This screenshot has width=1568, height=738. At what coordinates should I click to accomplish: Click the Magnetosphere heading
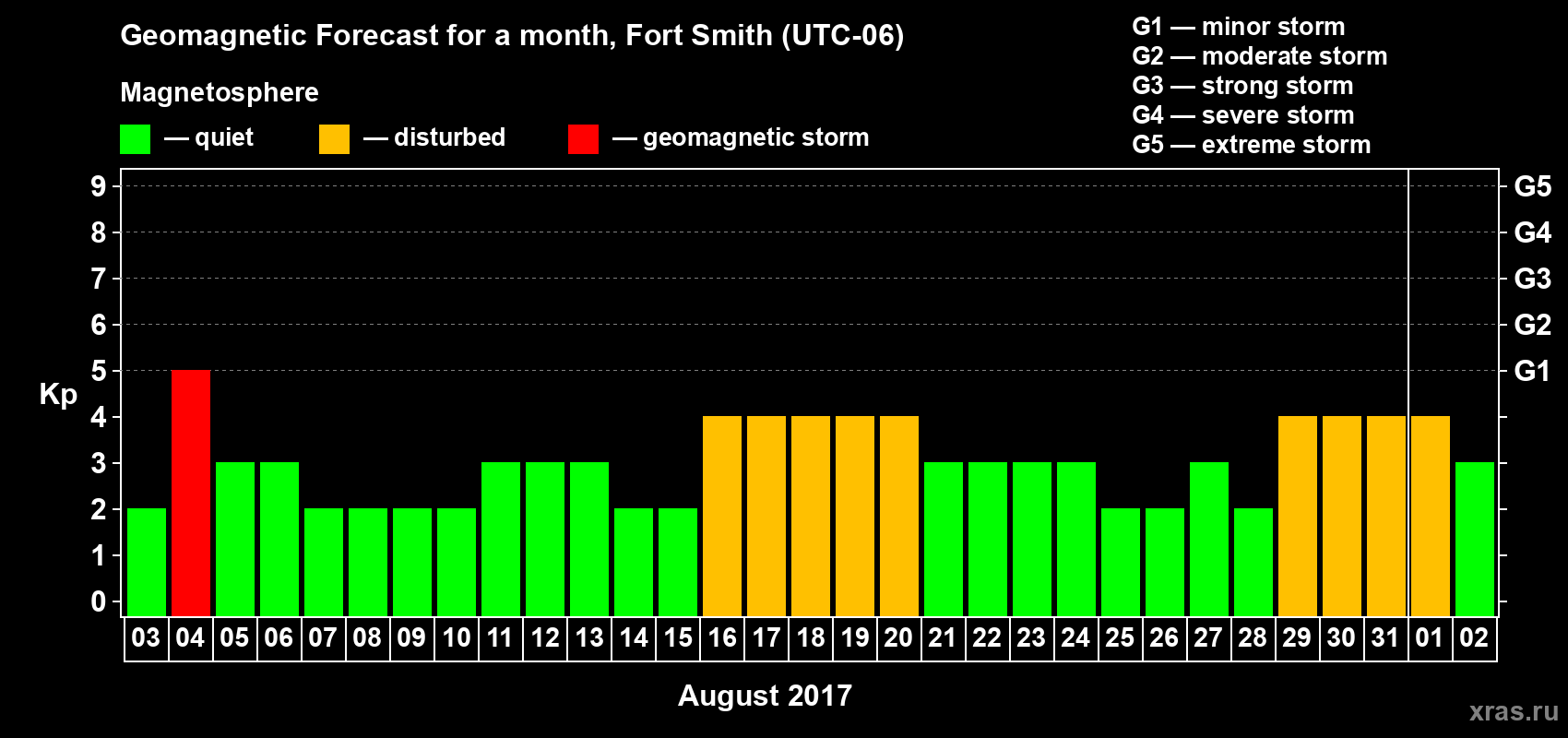[220, 92]
